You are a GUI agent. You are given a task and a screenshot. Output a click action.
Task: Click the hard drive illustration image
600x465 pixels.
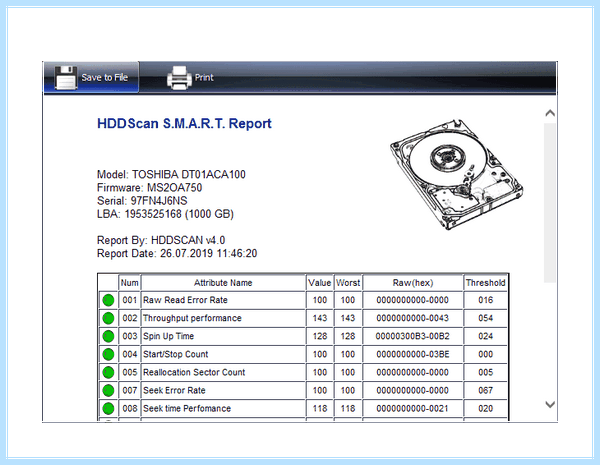[457, 174]
